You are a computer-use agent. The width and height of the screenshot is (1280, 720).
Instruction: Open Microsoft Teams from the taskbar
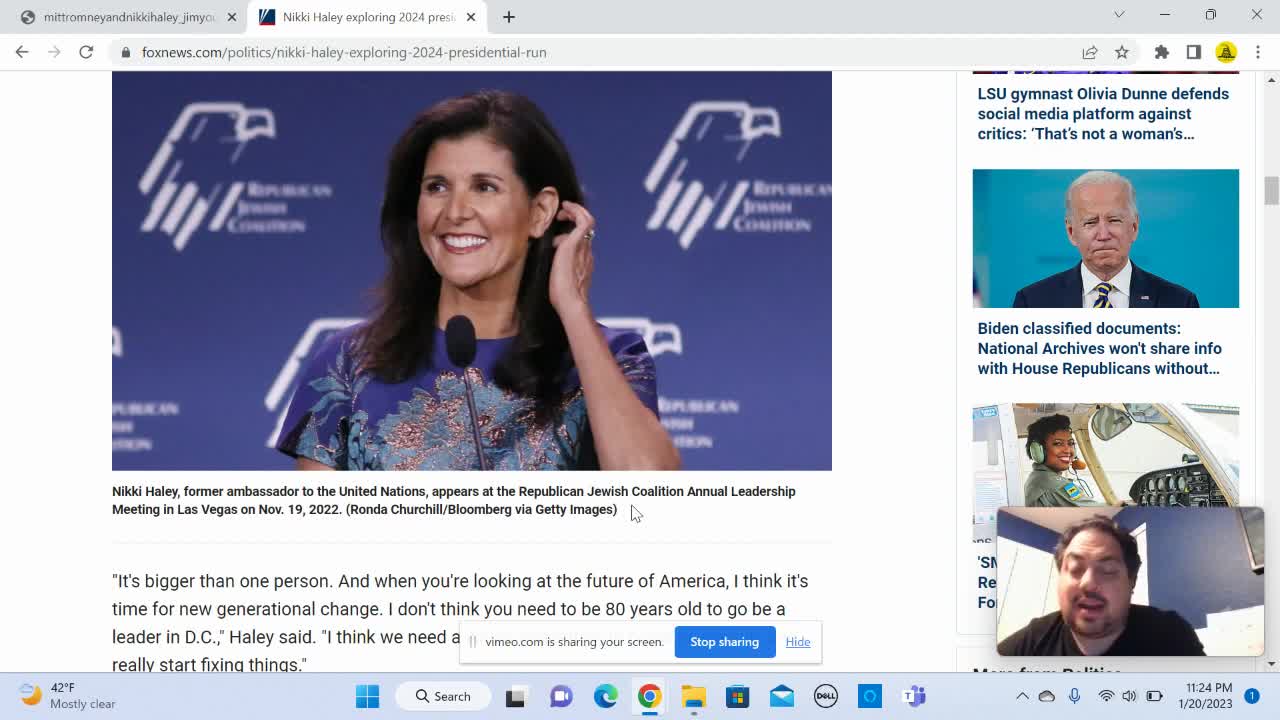pyautogui.click(x=914, y=696)
